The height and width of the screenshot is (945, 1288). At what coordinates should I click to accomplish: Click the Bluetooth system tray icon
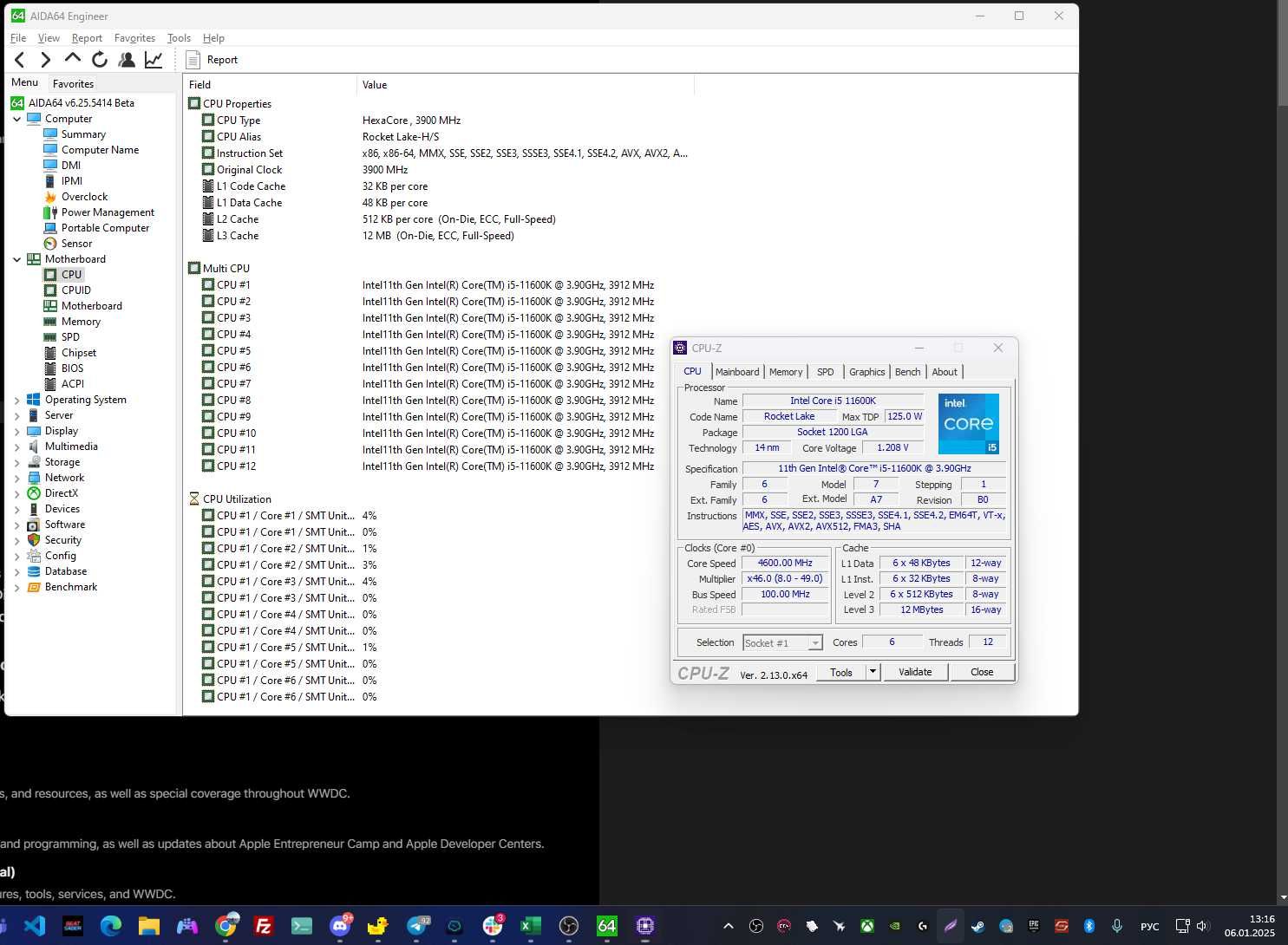click(x=1089, y=926)
